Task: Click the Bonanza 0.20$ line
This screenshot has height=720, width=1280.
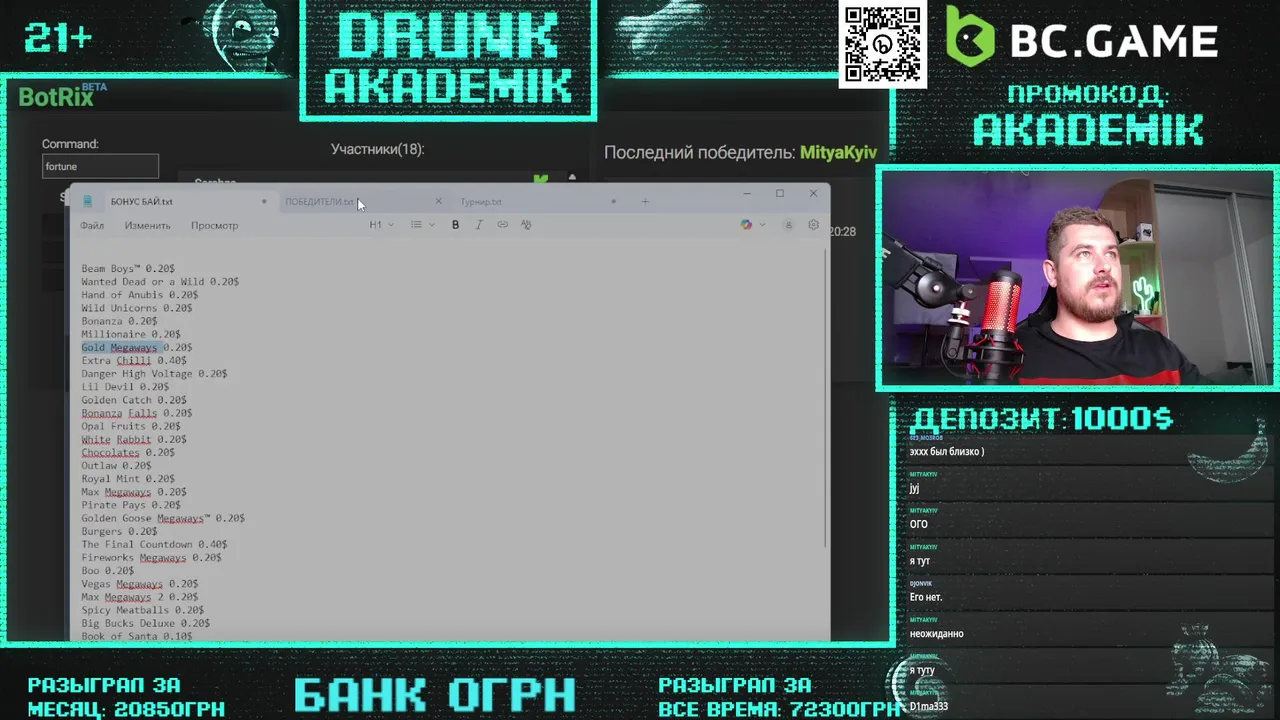Action: [119, 321]
